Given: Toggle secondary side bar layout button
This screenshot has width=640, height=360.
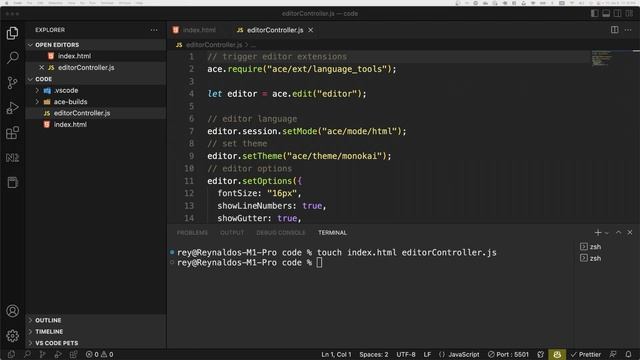Looking at the screenshot, I should click(618, 13).
